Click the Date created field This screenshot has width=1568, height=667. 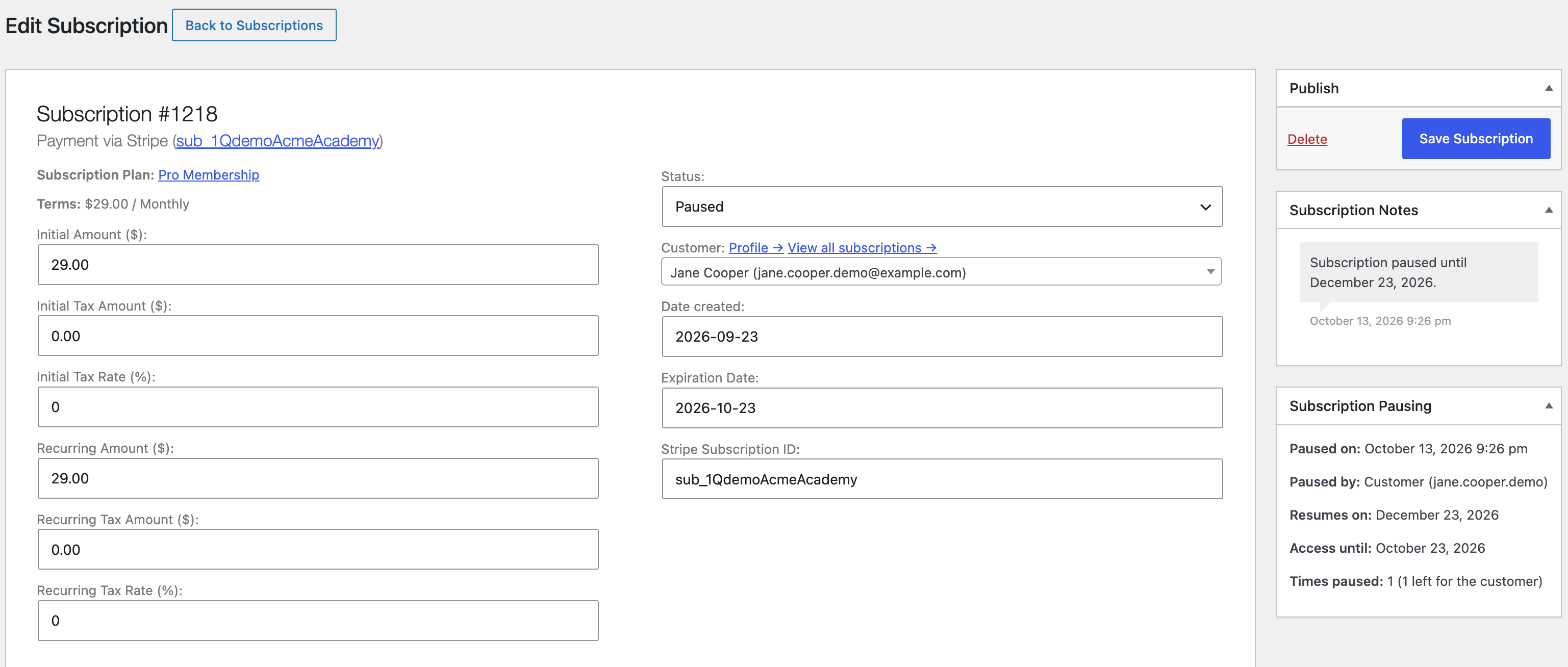click(x=942, y=337)
